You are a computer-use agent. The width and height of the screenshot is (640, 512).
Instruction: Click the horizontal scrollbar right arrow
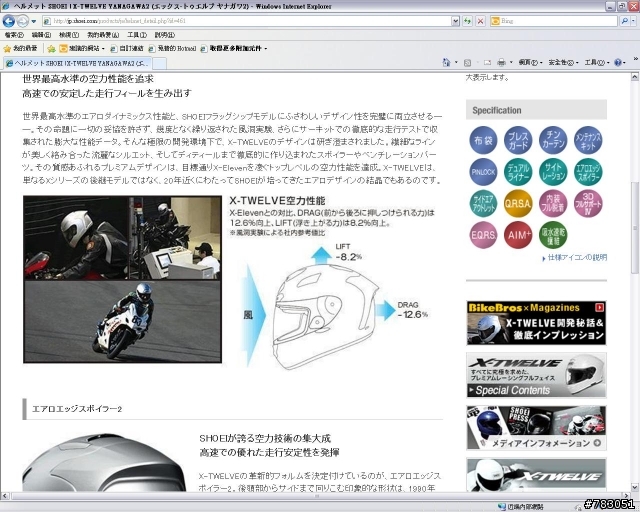[626, 496]
